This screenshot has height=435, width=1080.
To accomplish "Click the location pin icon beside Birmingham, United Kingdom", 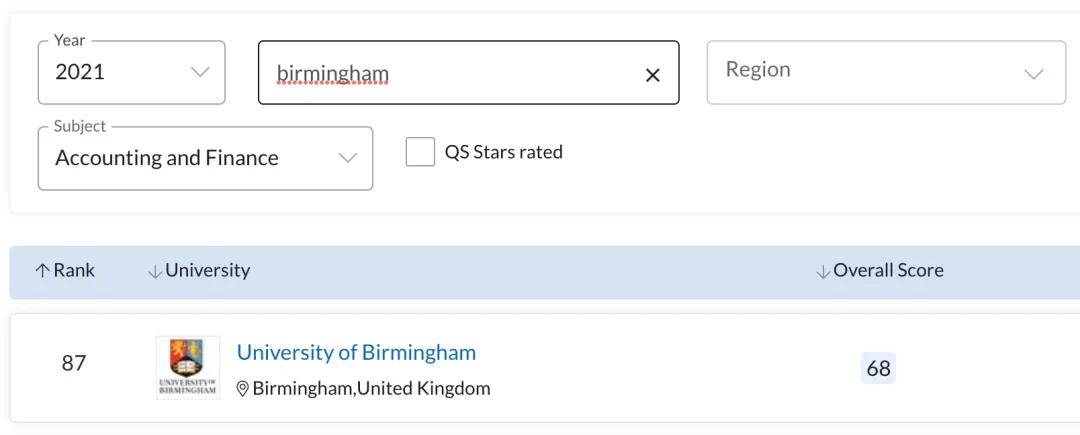I will pyautogui.click(x=242, y=389).
